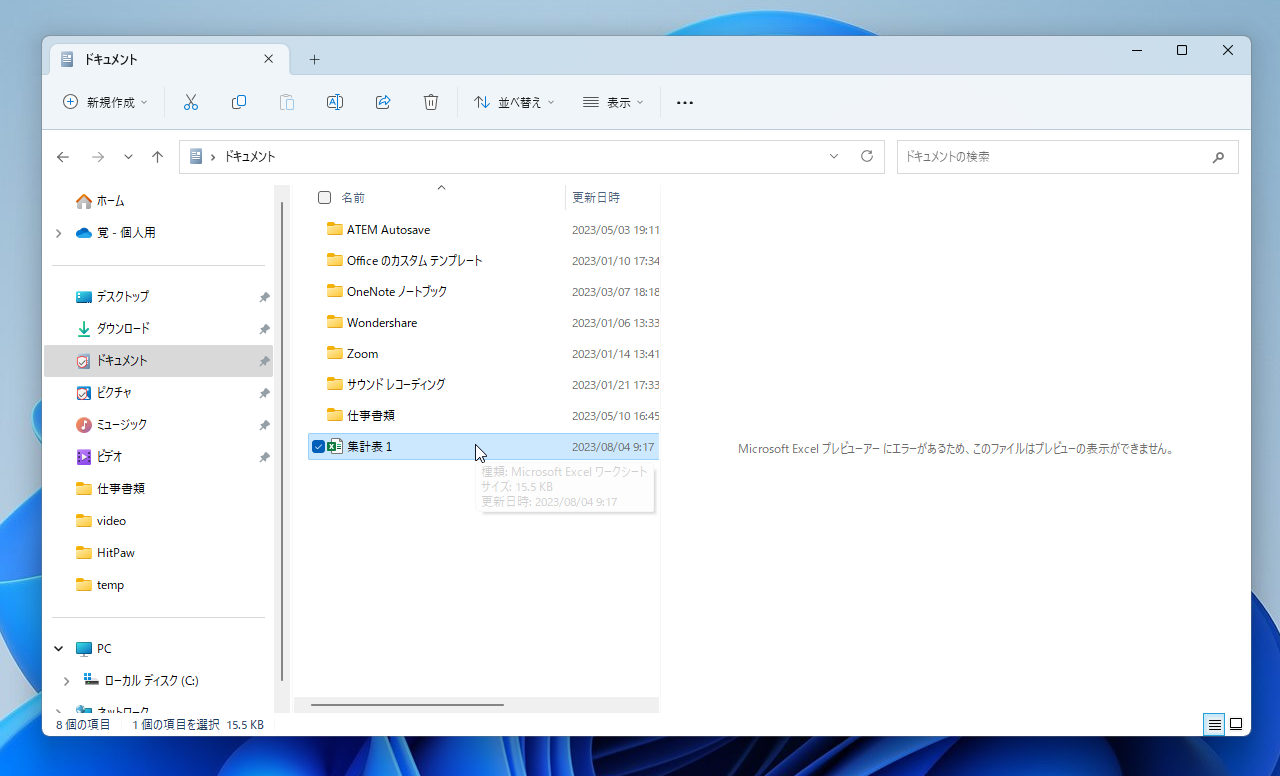The height and width of the screenshot is (776, 1280).
Task: Click the navigation pane vertical scrollbar
Action: coord(282,440)
